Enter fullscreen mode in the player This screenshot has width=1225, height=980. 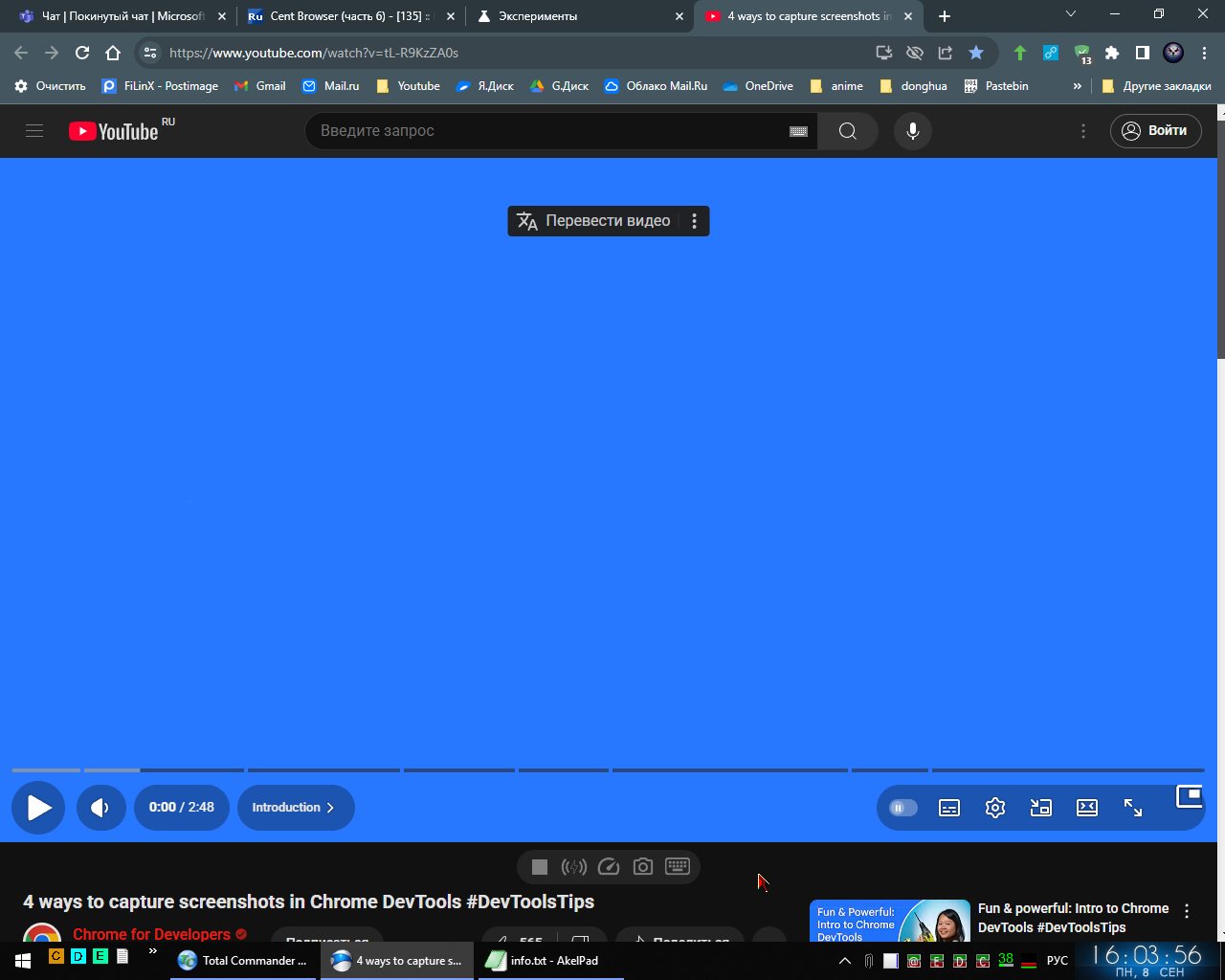tap(1133, 808)
